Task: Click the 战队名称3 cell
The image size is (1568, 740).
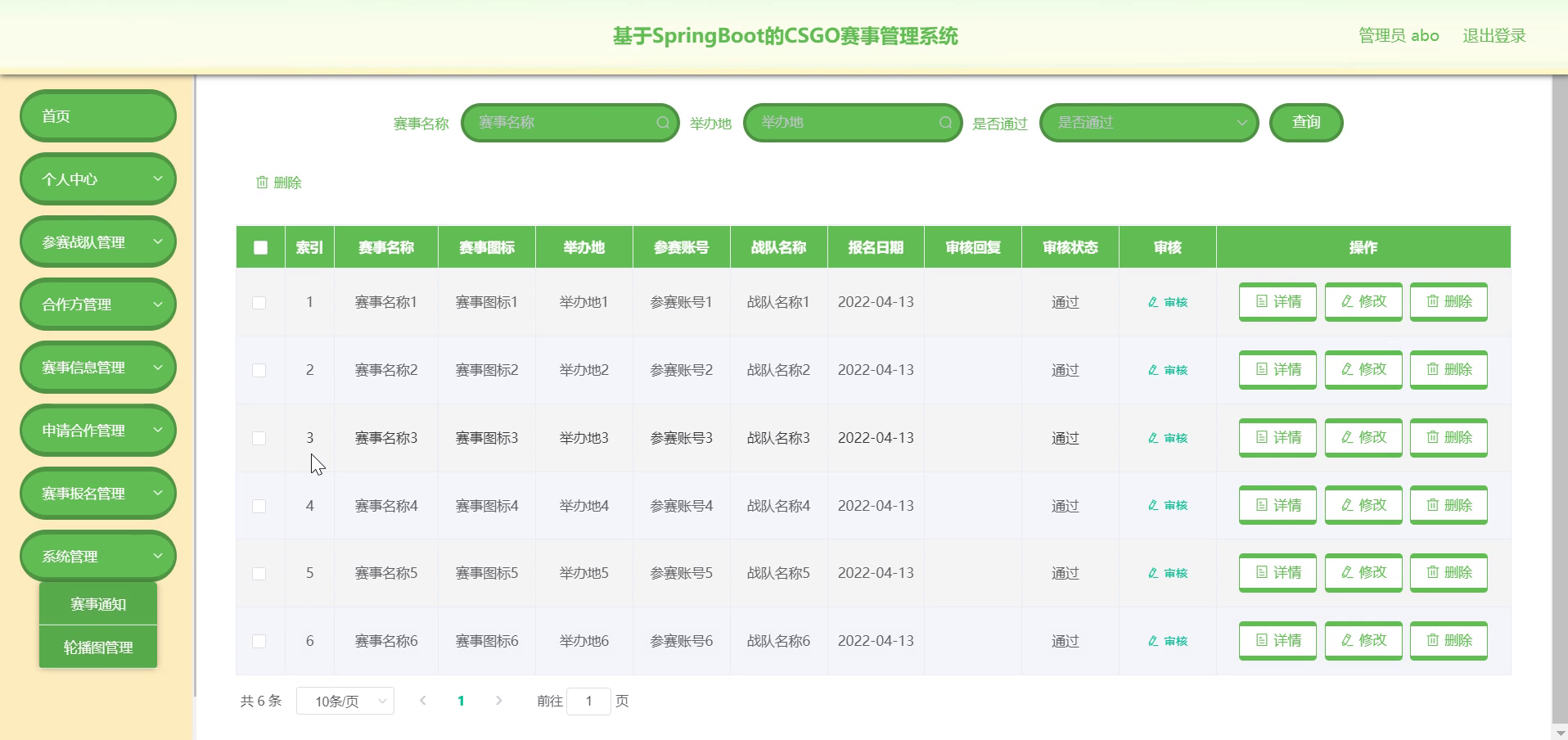Action: pyautogui.click(x=778, y=438)
